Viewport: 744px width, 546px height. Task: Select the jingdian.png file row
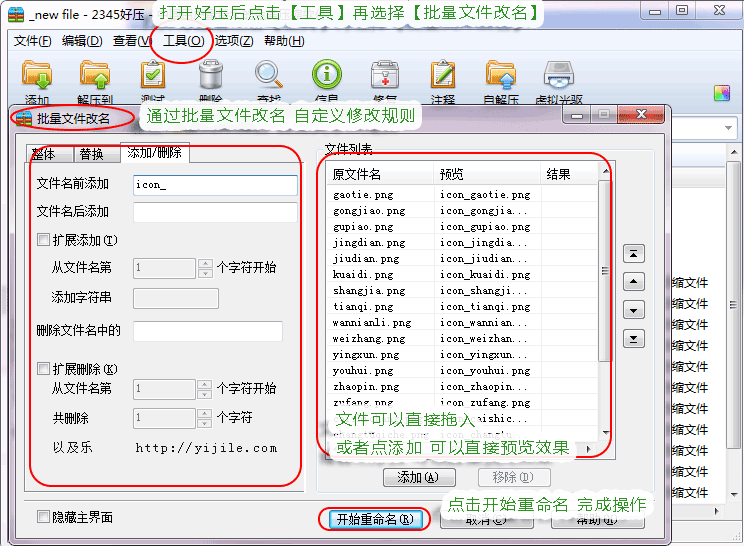[462, 242]
